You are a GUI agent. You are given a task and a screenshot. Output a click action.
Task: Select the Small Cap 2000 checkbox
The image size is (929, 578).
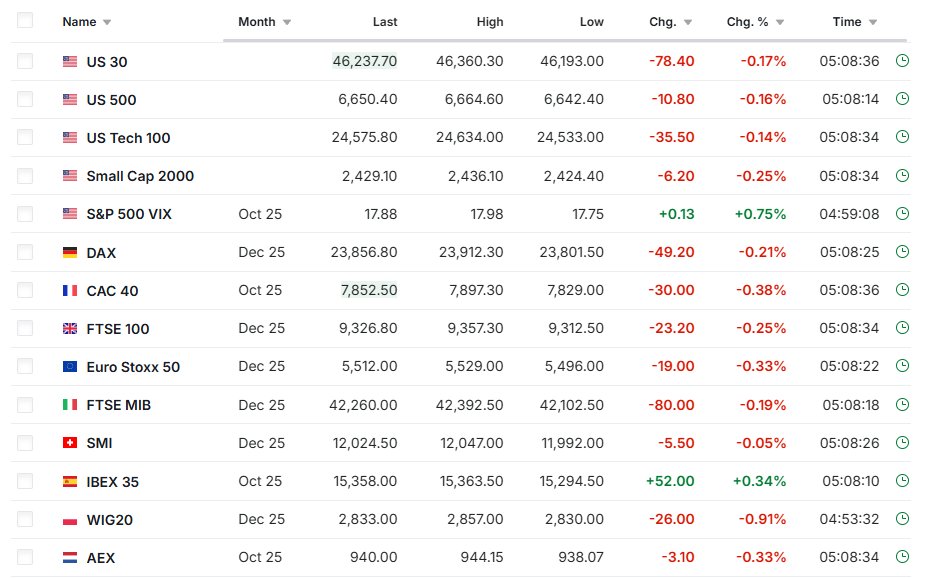25,176
